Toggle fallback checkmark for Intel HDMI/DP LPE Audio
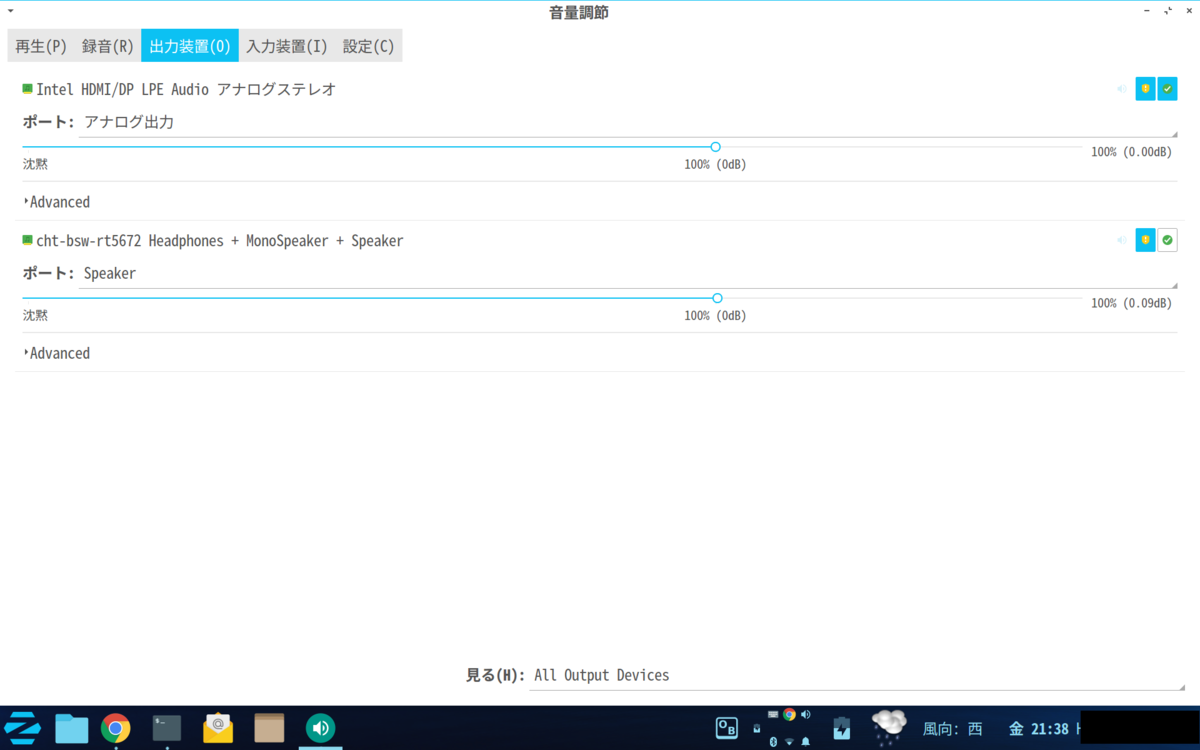The image size is (1200, 750). pos(1167,89)
